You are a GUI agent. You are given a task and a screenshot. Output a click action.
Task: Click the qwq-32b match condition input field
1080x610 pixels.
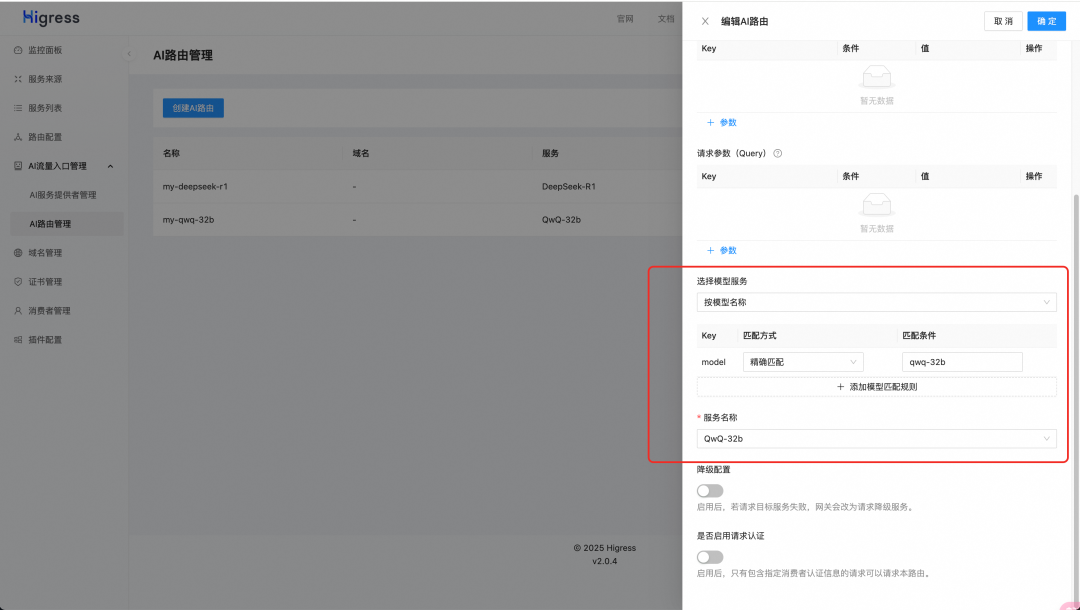tap(962, 361)
